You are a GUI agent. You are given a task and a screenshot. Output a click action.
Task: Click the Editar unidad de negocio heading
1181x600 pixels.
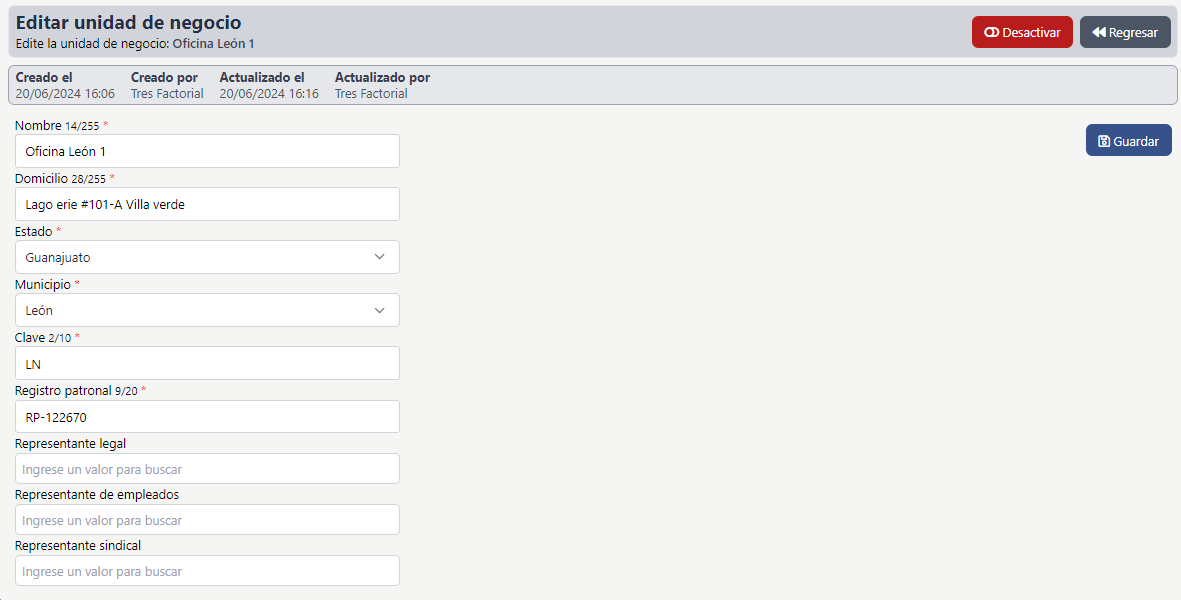128,22
